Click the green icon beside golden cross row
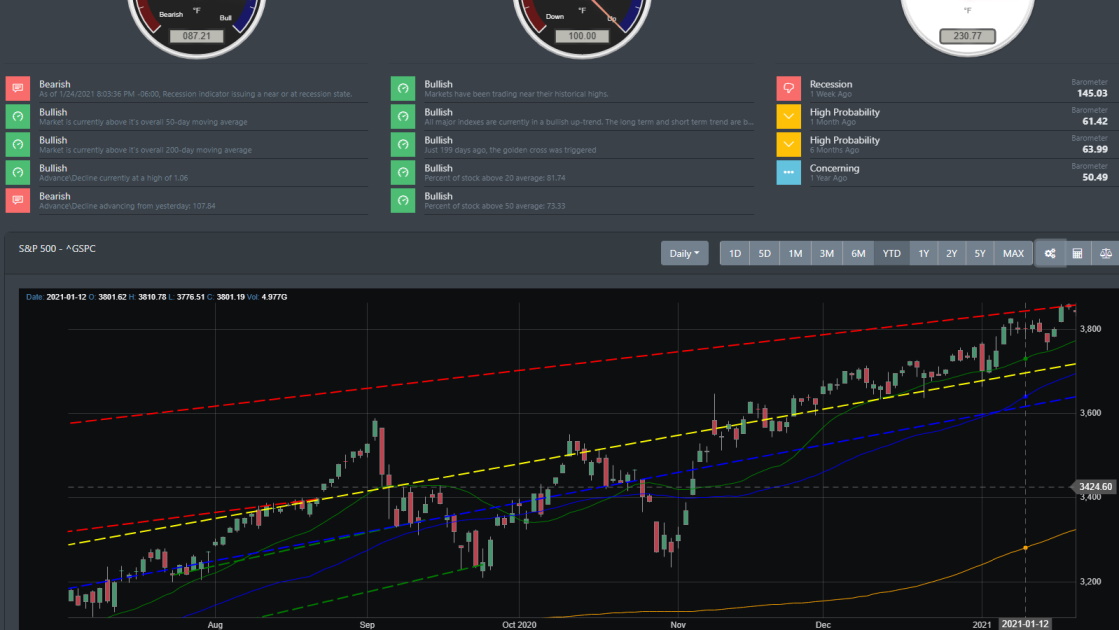The height and width of the screenshot is (630, 1119). click(x=403, y=144)
